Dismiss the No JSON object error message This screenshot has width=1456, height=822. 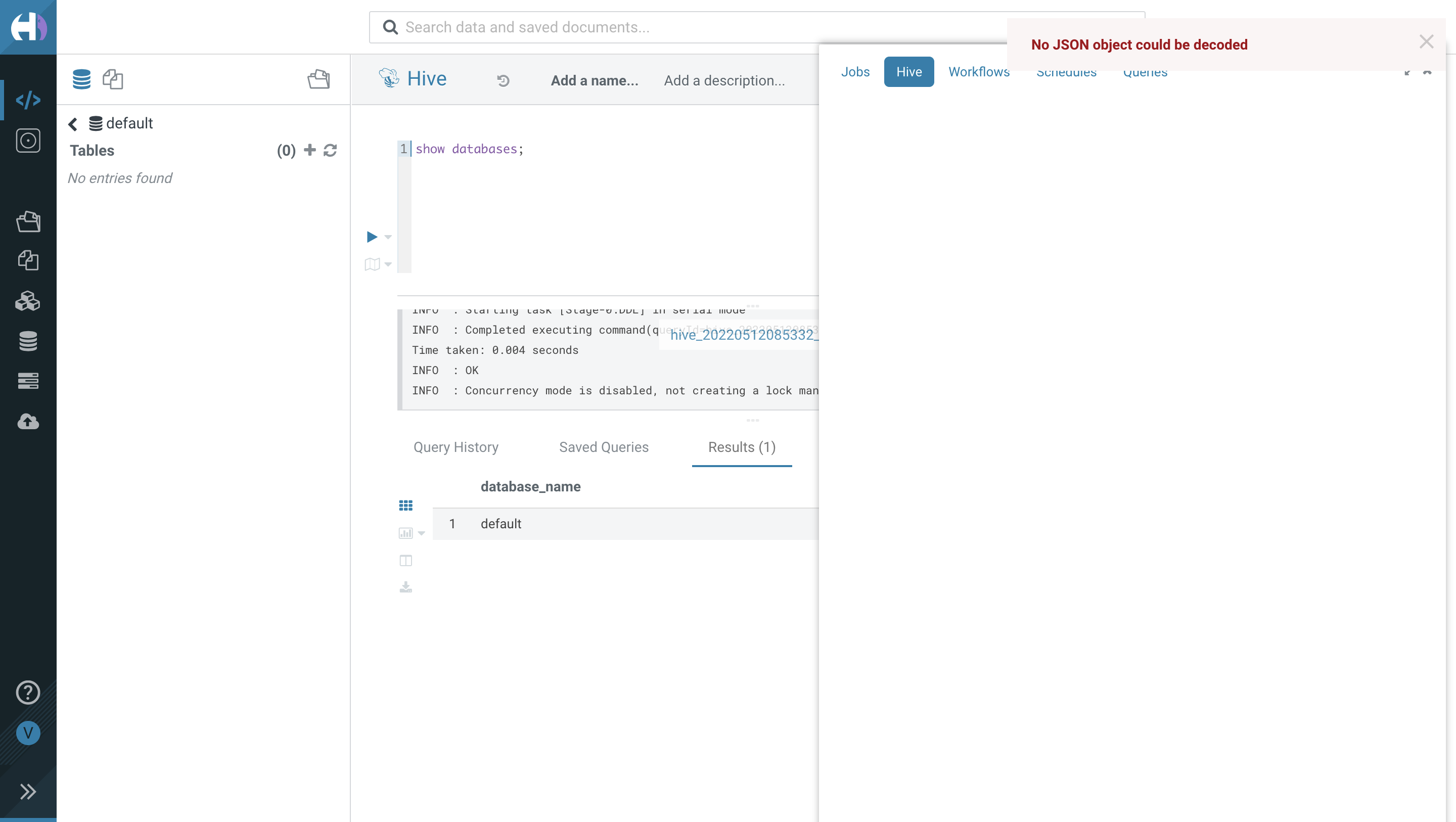[1426, 42]
